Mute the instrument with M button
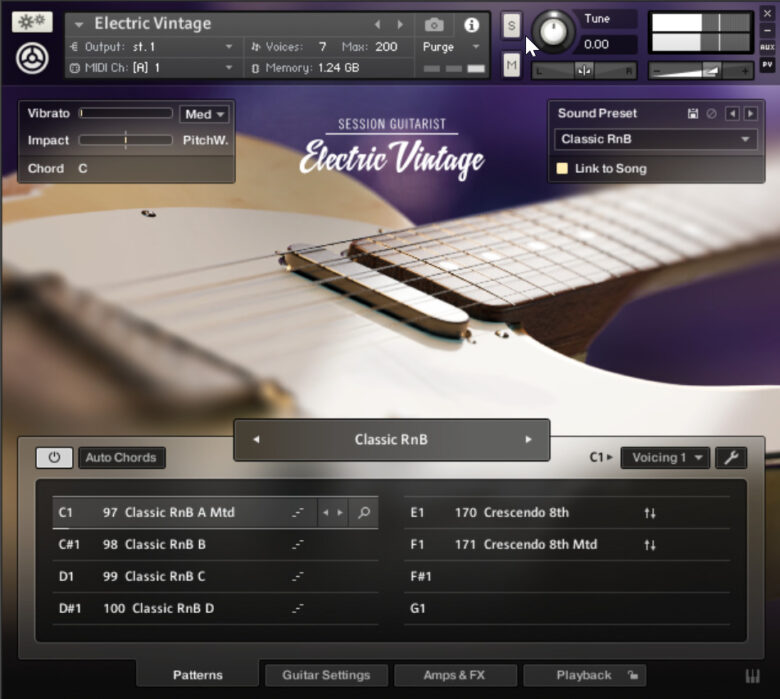The width and height of the screenshot is (780, 699). pyautogui.click(x=511, y=65)
